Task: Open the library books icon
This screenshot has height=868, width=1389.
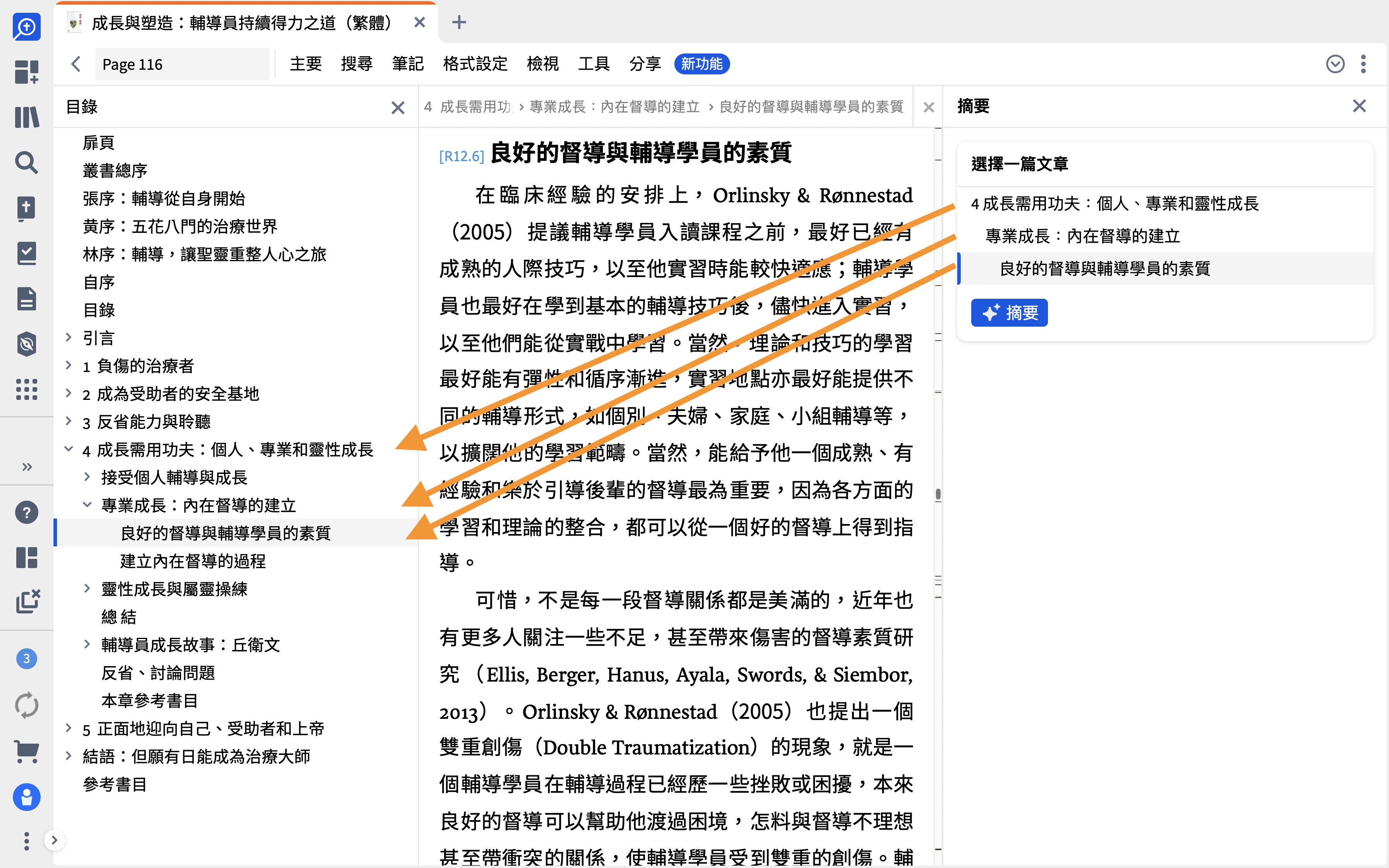Action: pyautogui.click(x=26, y=117)
